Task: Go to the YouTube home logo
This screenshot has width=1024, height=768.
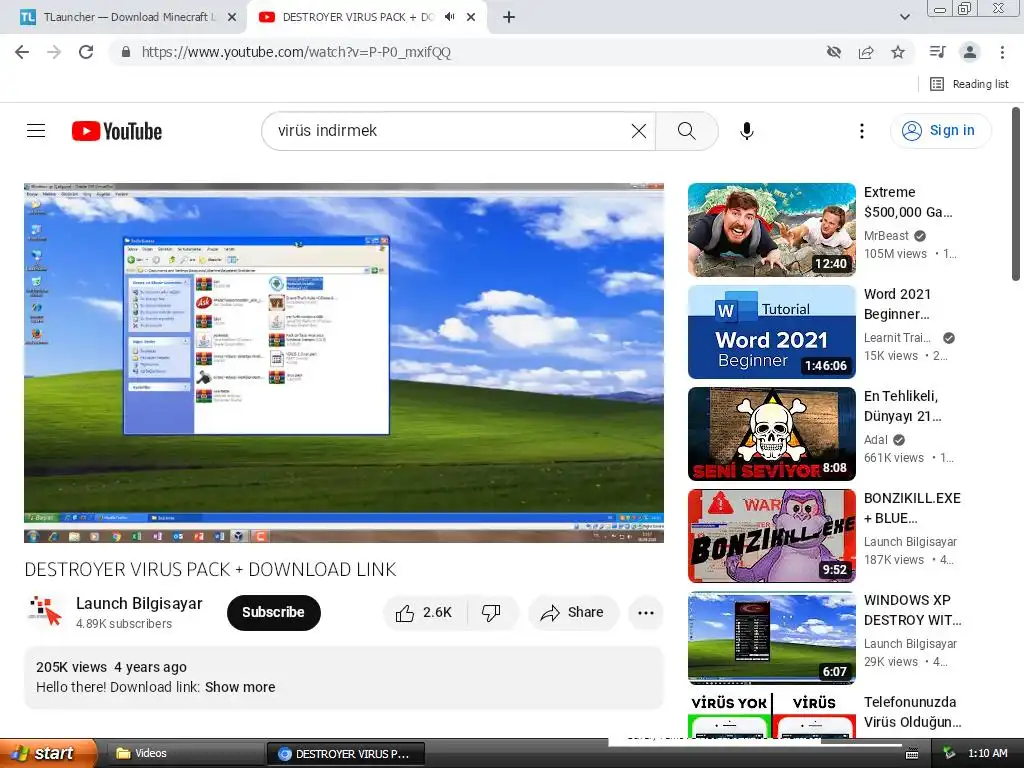Action: [117, 131]
